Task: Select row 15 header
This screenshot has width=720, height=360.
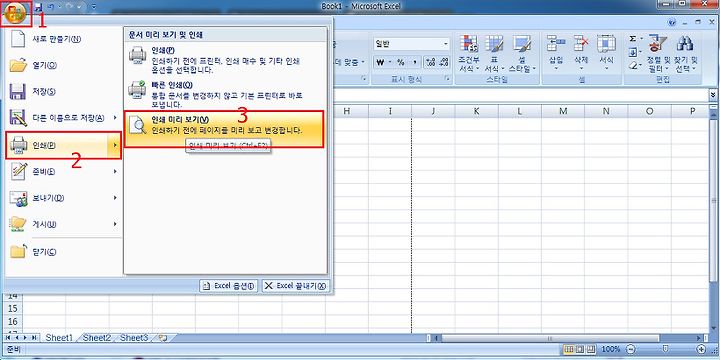Action: click(x=12, y=308)
